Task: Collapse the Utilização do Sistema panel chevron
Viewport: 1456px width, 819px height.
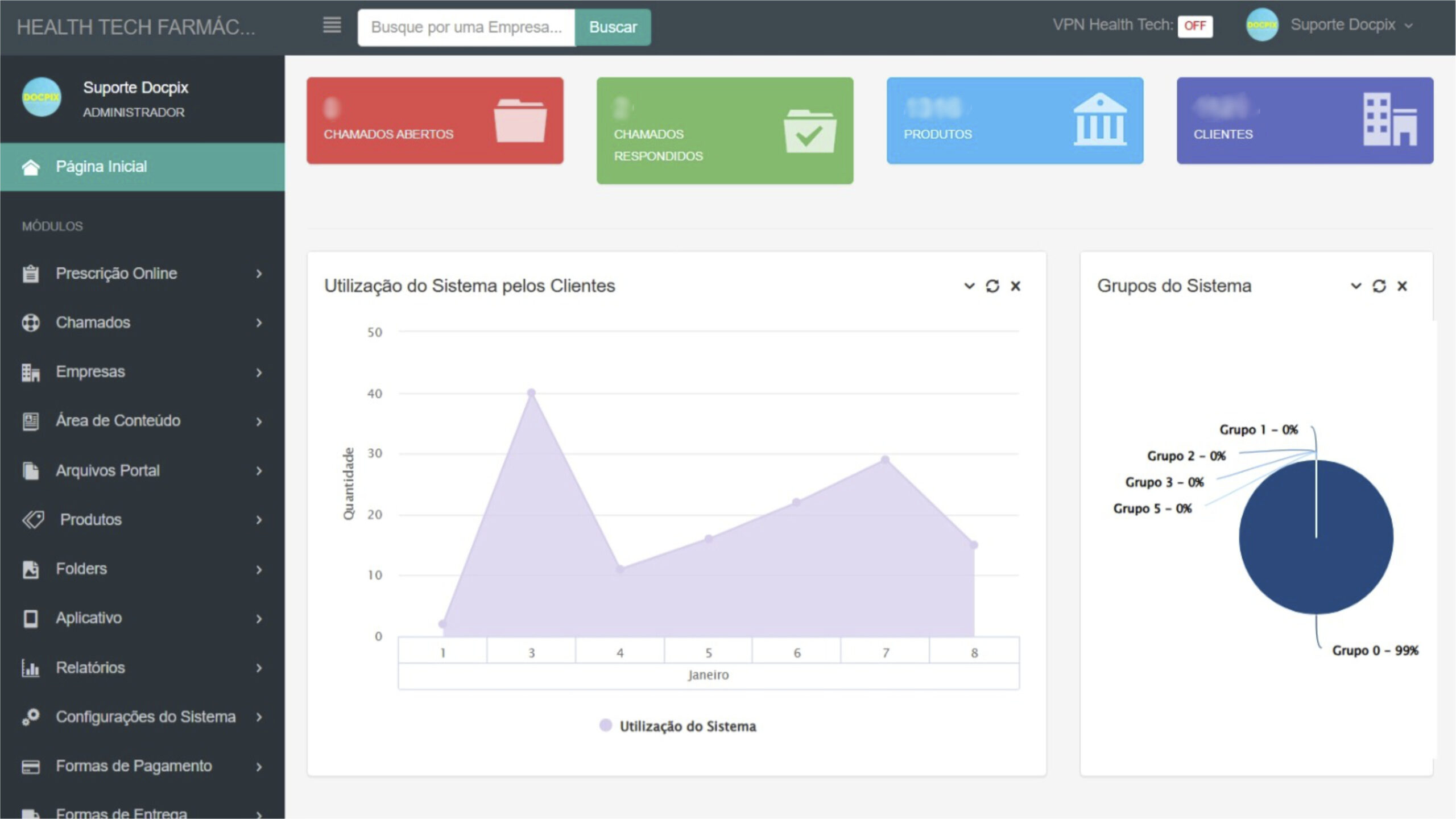Action: (x=969, y=286)
